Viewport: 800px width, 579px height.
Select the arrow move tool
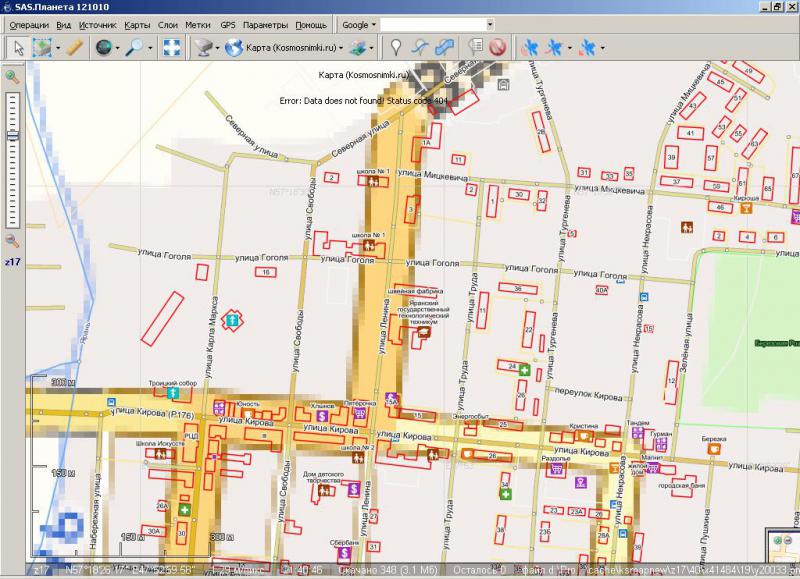click(x=17, y=47)
